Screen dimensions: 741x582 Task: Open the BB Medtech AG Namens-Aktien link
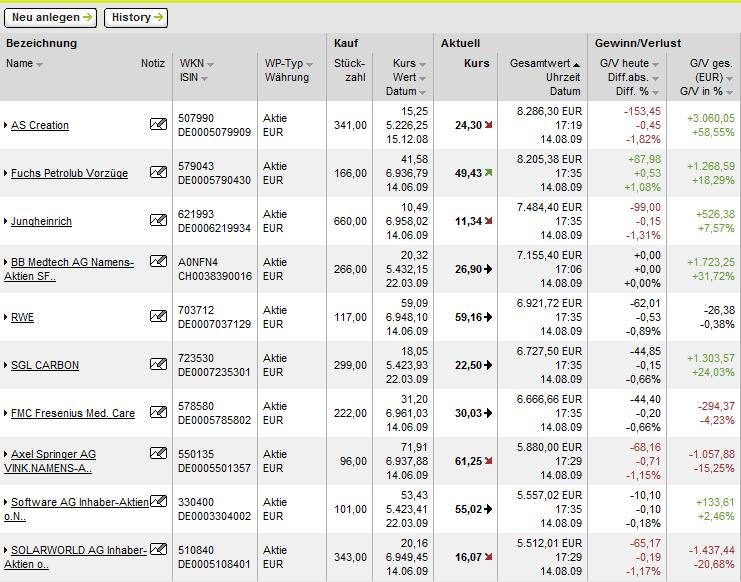pos(69,269)
